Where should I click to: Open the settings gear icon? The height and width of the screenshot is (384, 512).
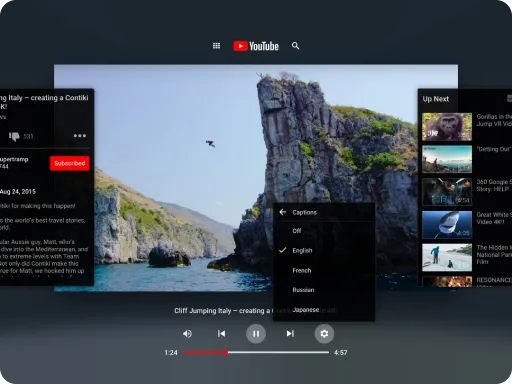pos(324,334)
